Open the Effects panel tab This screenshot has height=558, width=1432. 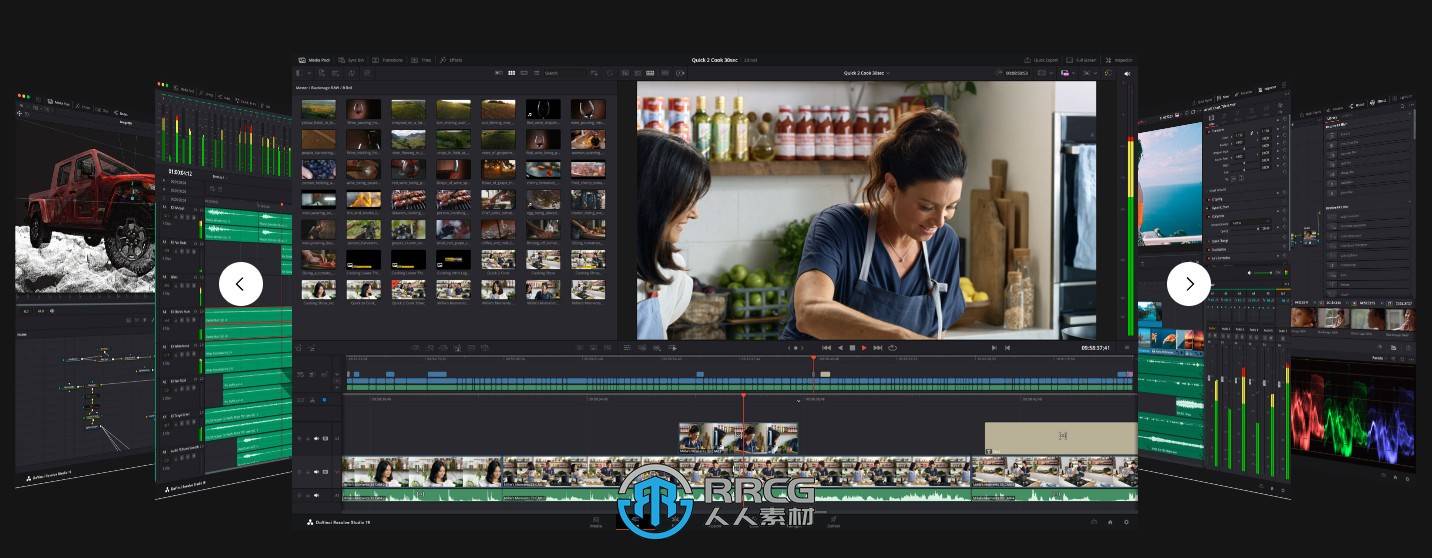pyautogui.click(x=450, y=60)
